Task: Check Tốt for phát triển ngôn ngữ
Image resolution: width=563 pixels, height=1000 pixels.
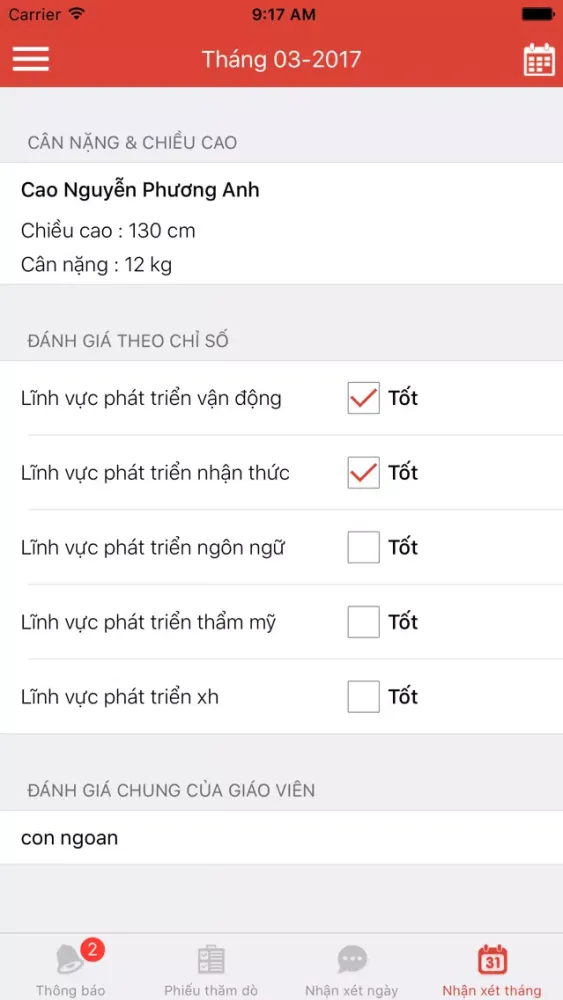Action: (363, 547)
